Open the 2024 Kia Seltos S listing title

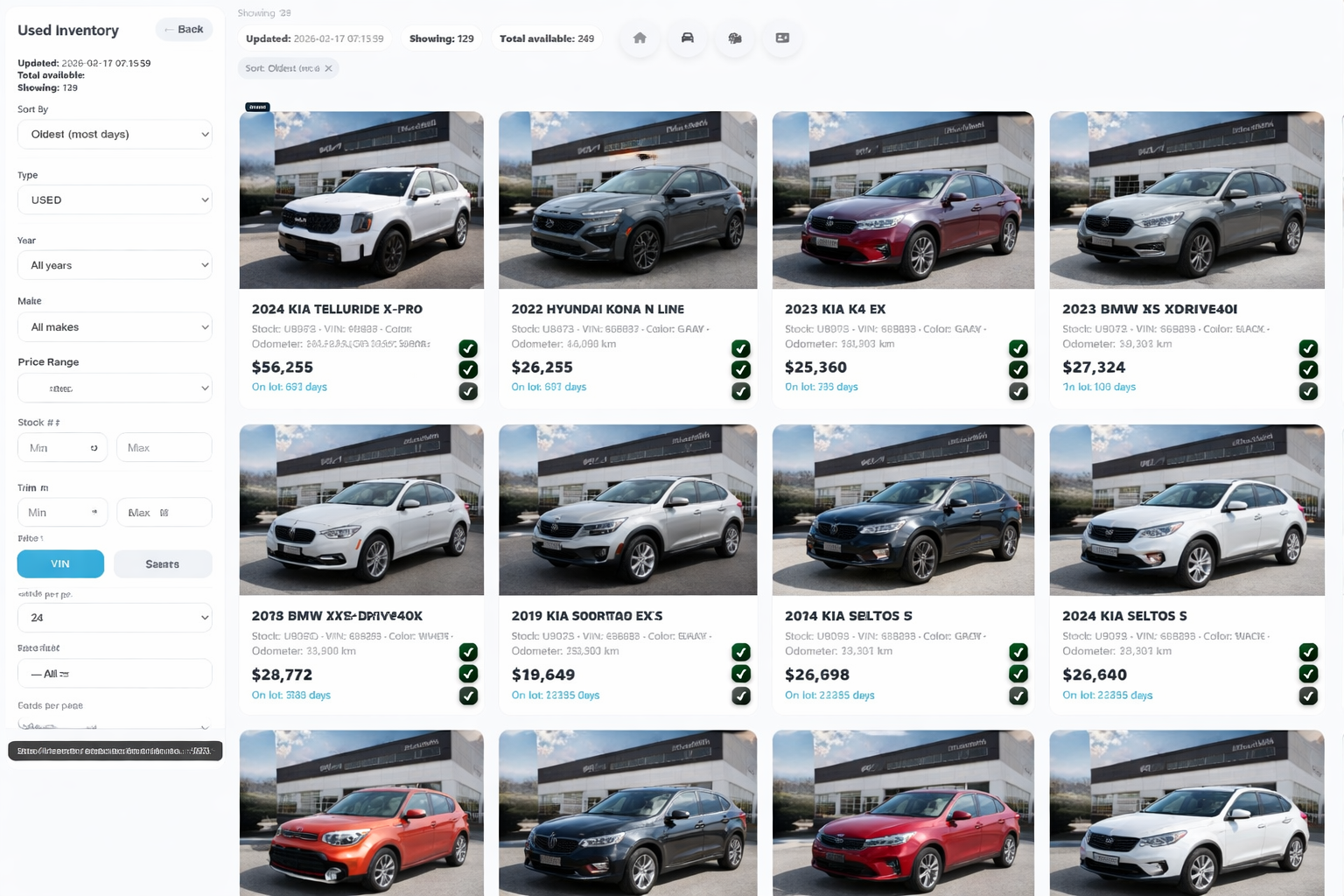point(1124,616)
